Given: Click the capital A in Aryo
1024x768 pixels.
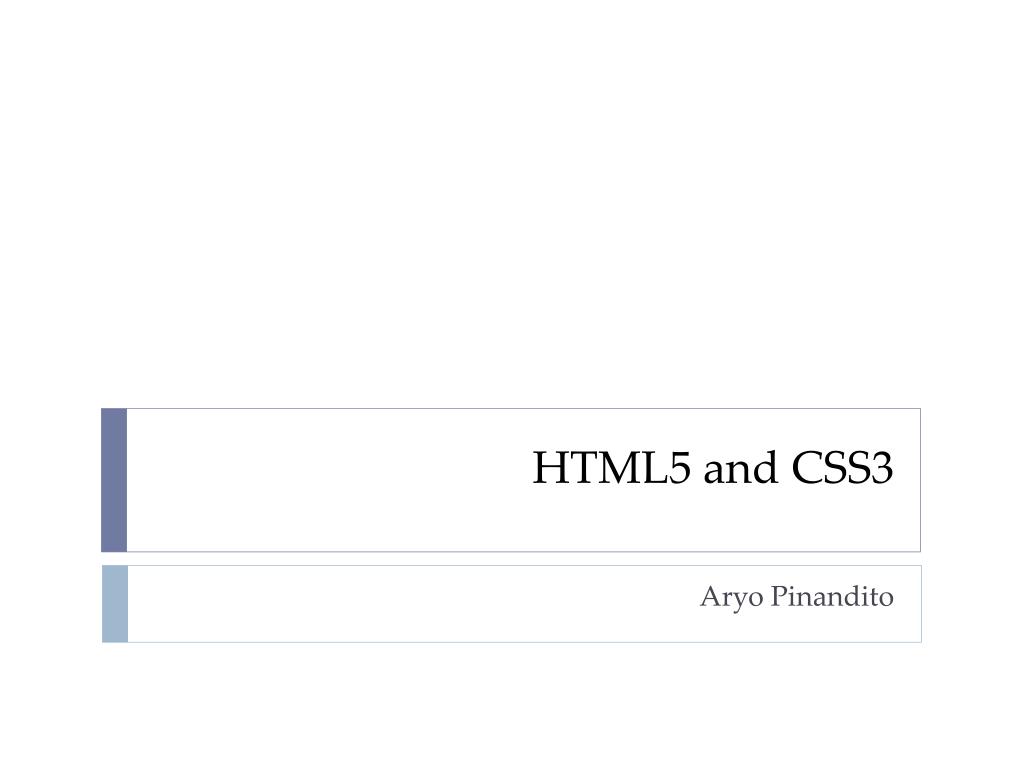Looking at the screenshot, I should (711, 596).
